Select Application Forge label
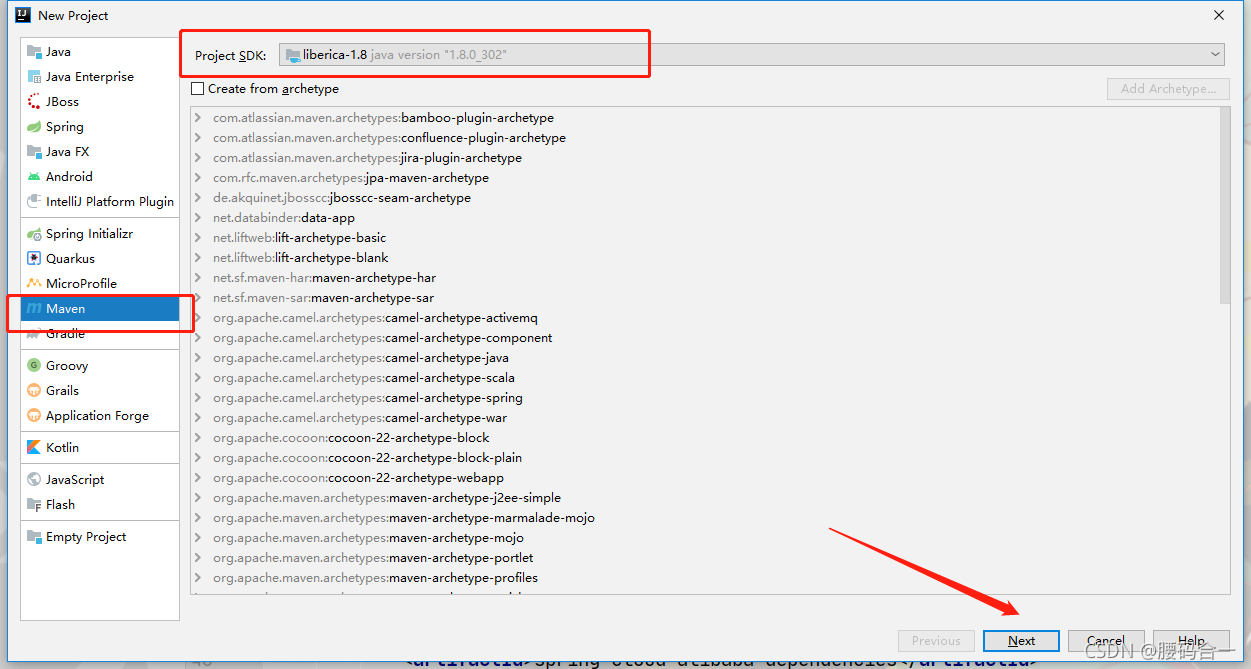Viewport: 1251px width, 669px height. point(97,416)
